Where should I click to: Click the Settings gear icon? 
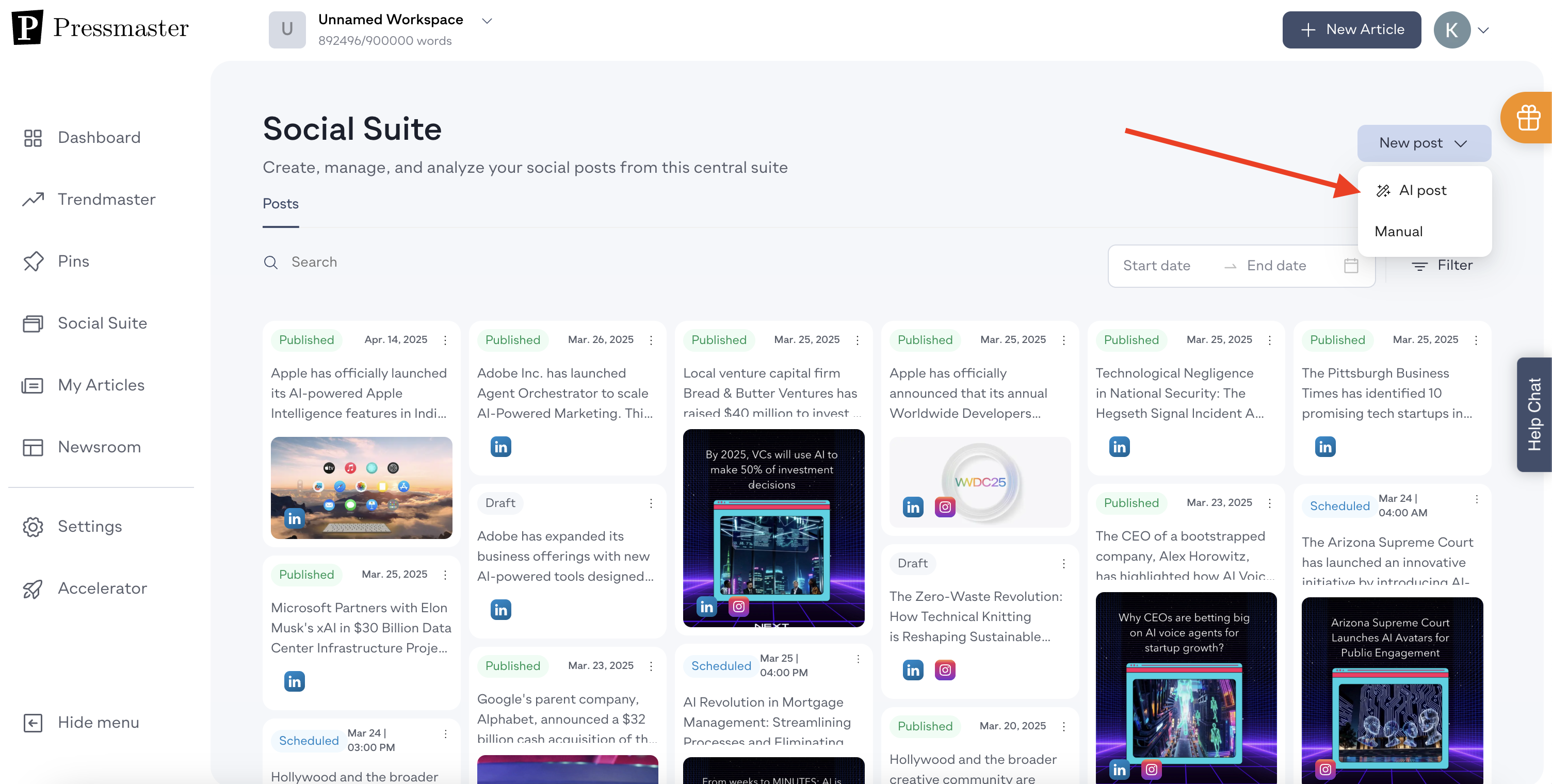click(x=33, y=527)
